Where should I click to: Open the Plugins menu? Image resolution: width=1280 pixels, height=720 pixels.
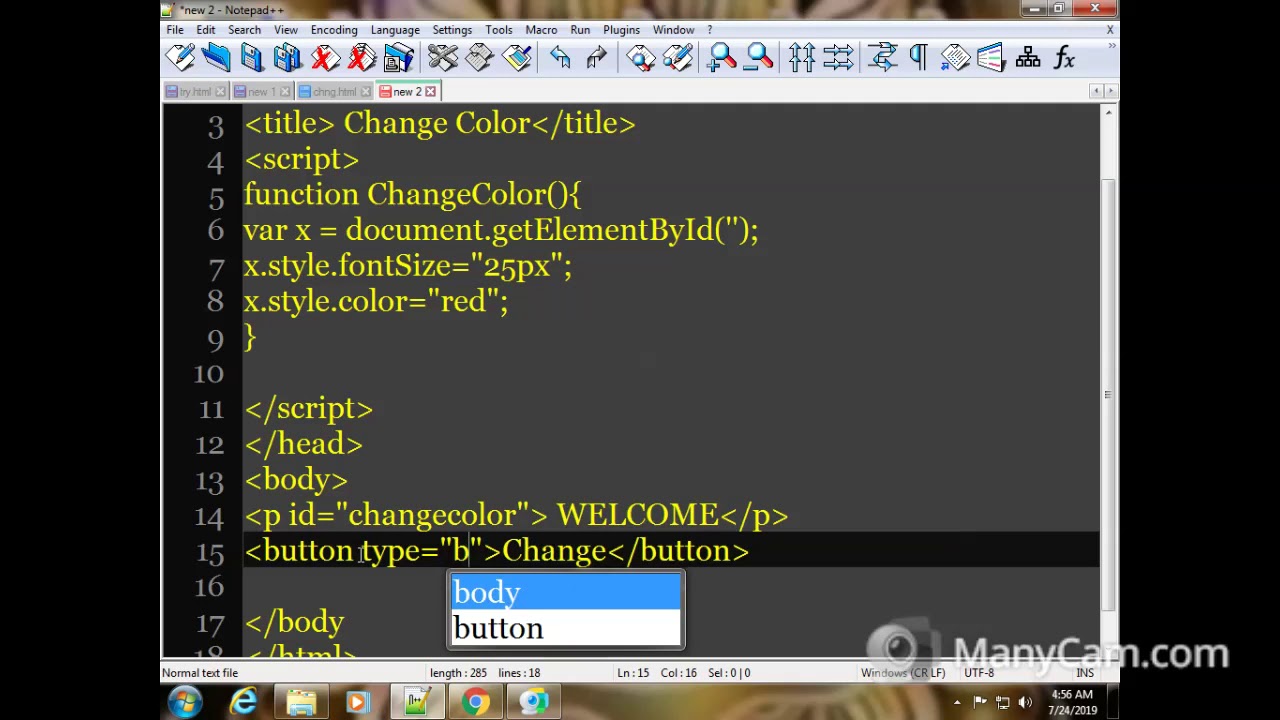(x=621, y=30)
